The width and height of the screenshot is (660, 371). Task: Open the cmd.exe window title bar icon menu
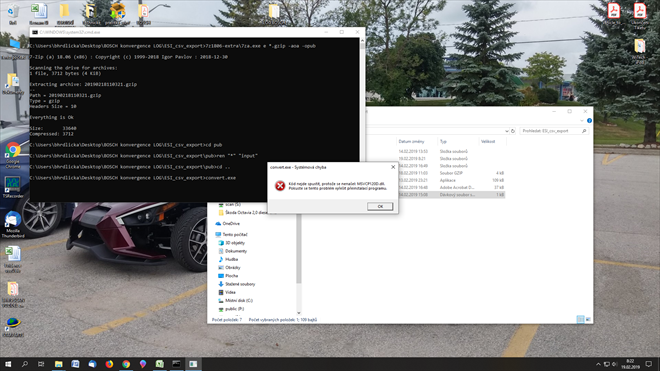[35, 32]
